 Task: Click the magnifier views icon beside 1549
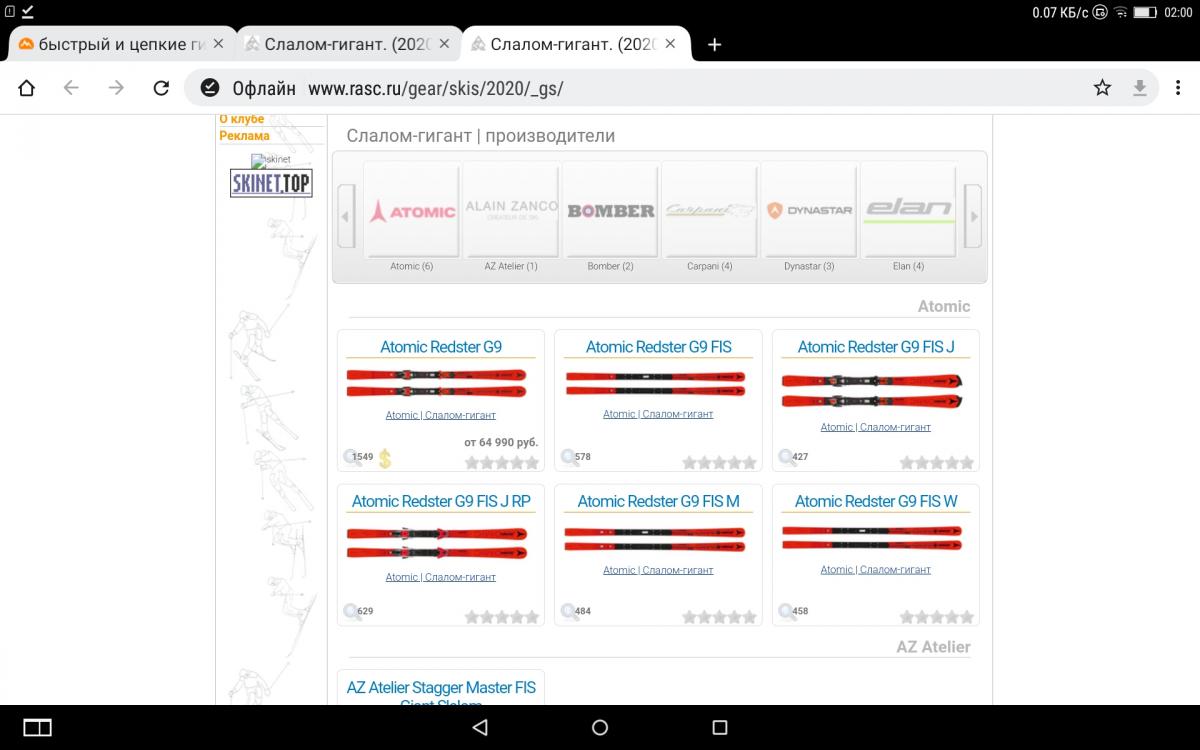[351, 457]
